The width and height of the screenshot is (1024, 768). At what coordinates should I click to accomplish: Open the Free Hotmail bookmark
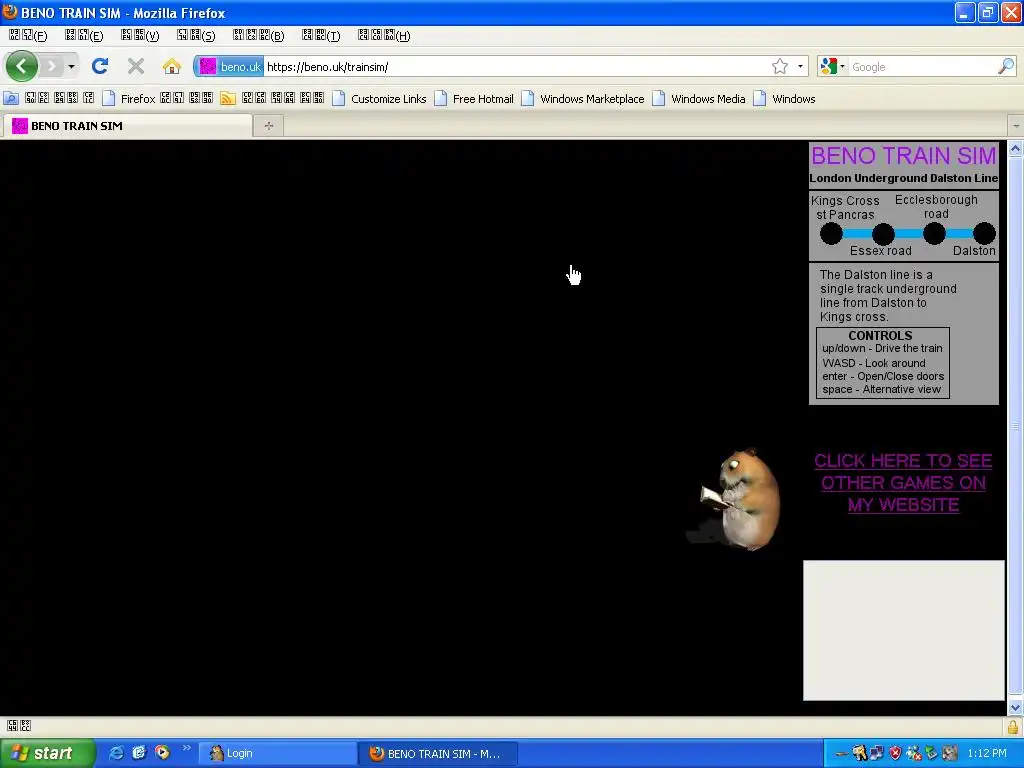point(474,99)
